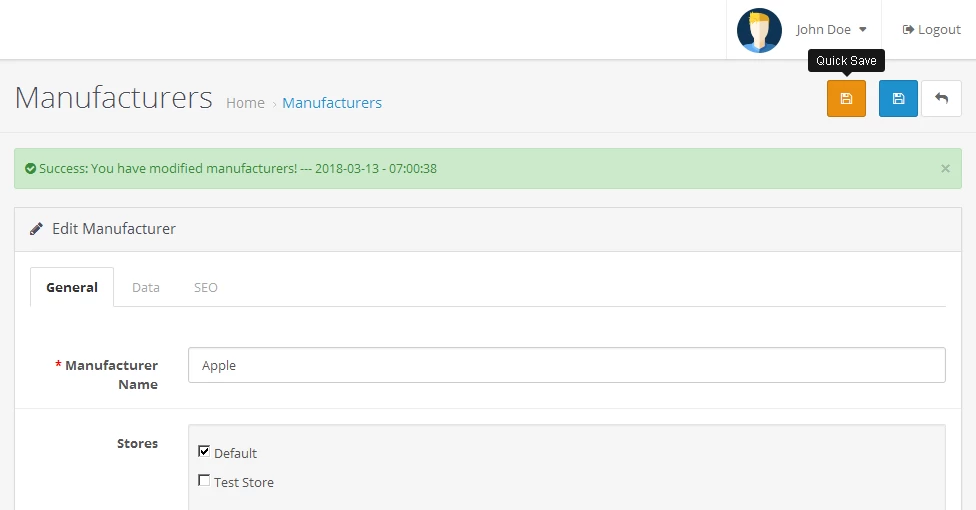The width and height of the screenshot is (976, 510).
Task: Open the John Doe user dropdown
Action: (x=831, y=29)
